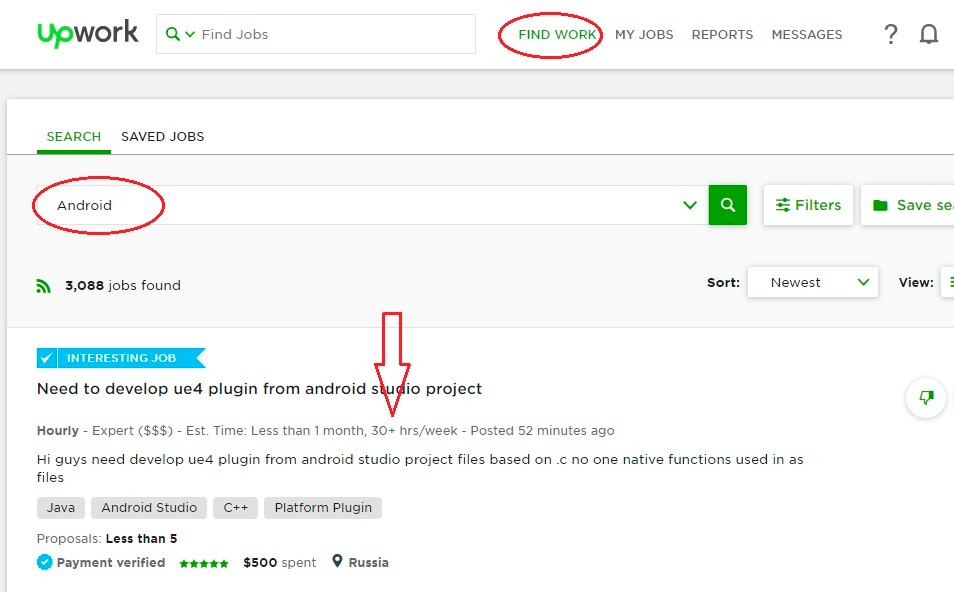Click the green search magnifier button
This screenshot has height=592, width=954.
click(728, 205)
